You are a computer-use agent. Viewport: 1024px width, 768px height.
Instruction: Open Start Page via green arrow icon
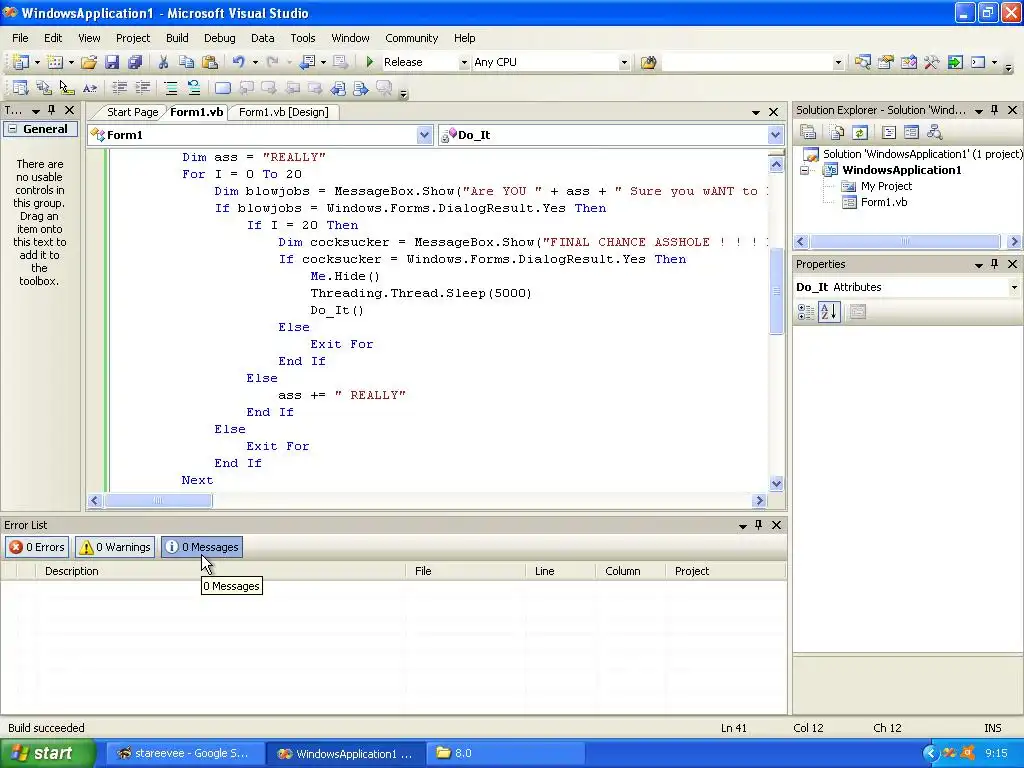pyautogui.click(x=955, y=62)
